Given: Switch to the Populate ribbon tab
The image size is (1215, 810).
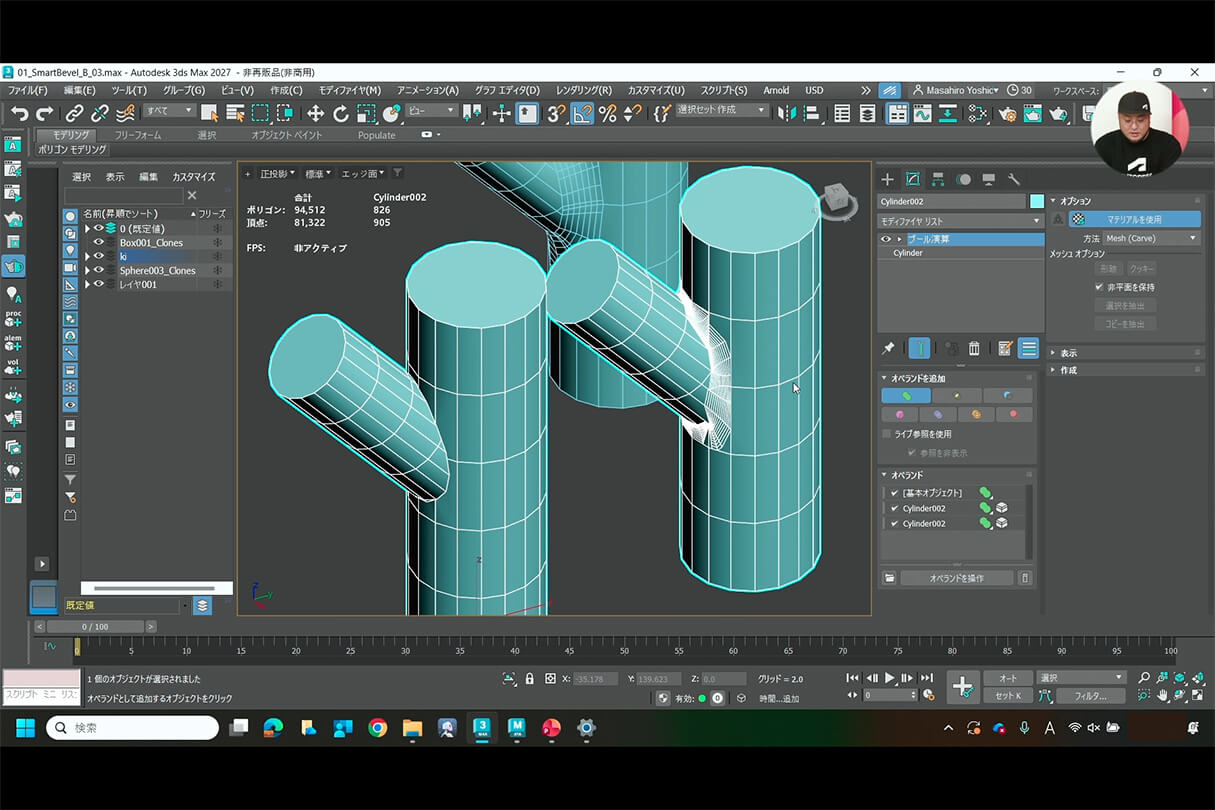Looking at the screenshot, I should coord(376,135).
